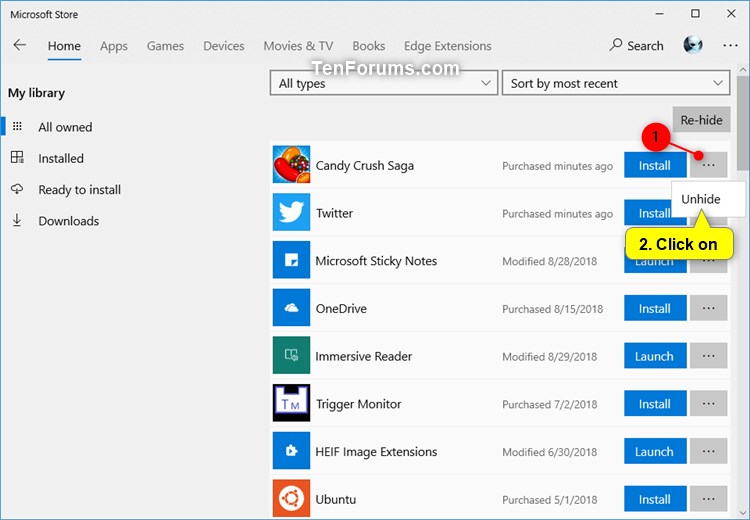750x520 pixels.
Task: Open the Twitter app icon
Action: click(x=291, y=212)
